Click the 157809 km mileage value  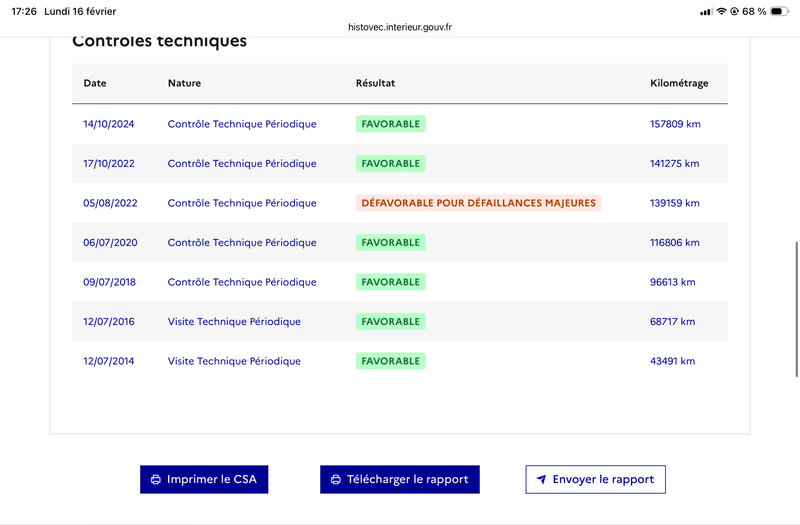pyautogui.click(x=675, y=124)
